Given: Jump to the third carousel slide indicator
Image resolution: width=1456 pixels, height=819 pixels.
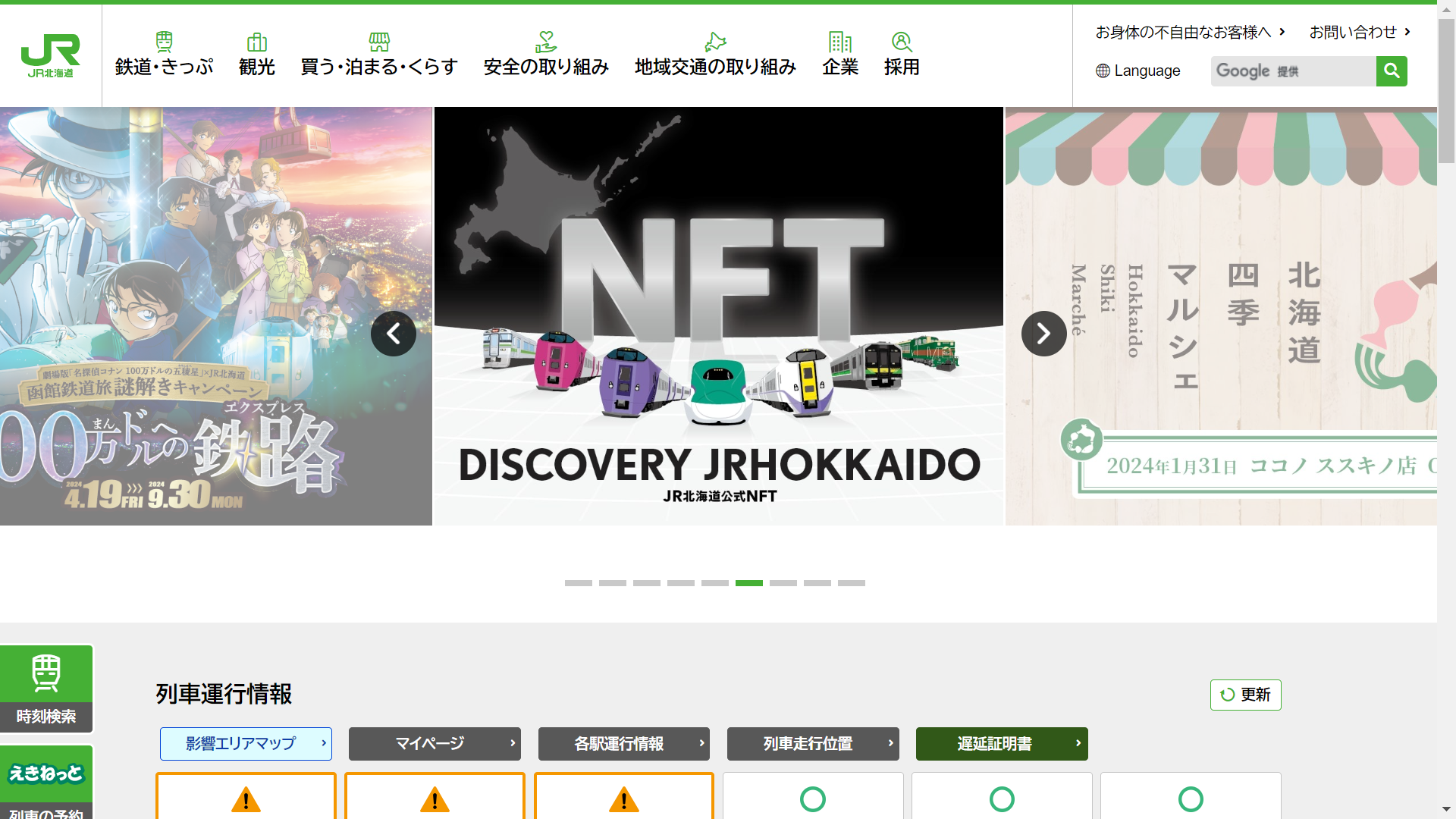Looking at the screenshot, I should point(647,583).
